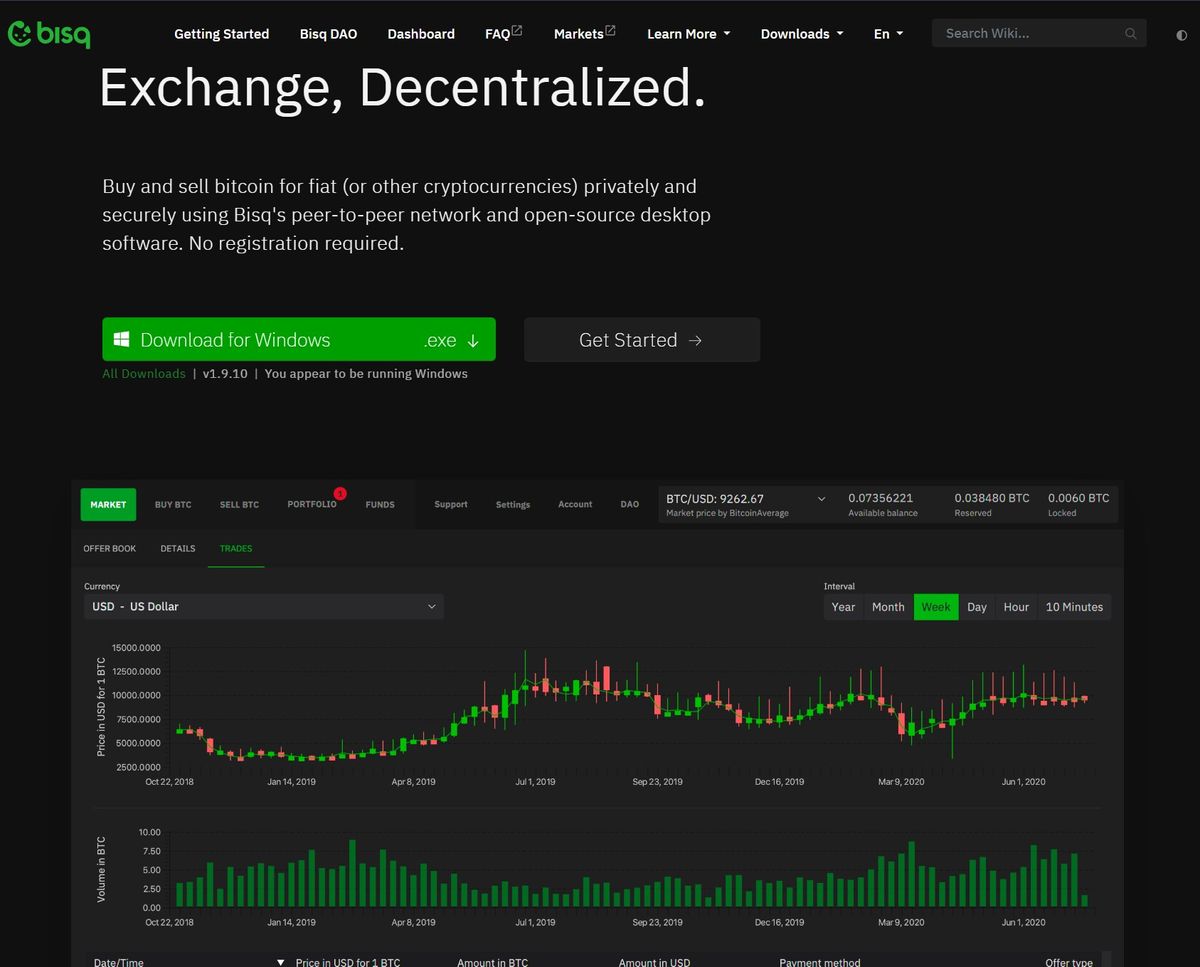Click the arrow on the Get Started button
Image resolution: width=1200 pixels, height=967 pixels.
click(696, 341)
